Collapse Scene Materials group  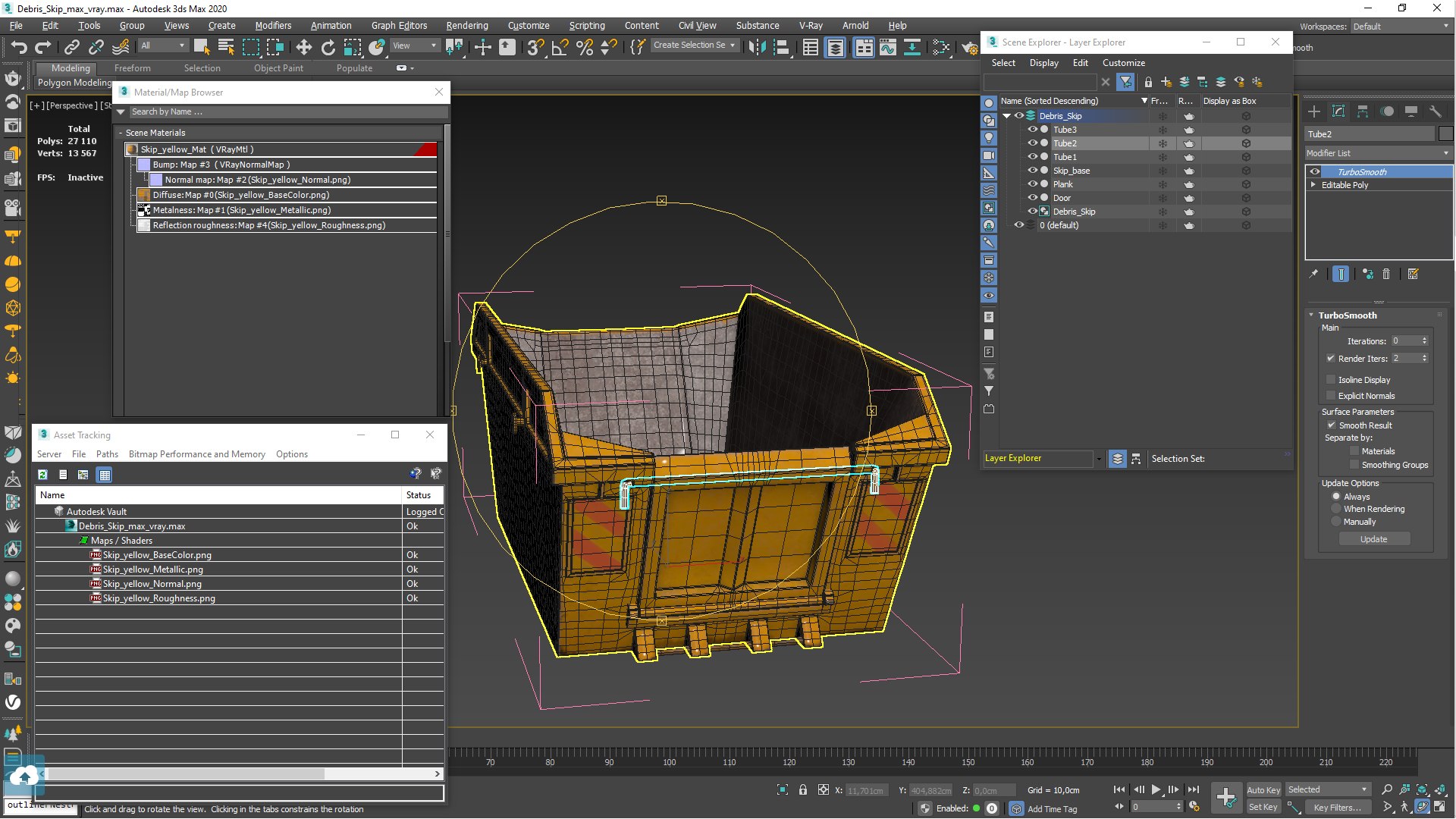tap(121, 133)
